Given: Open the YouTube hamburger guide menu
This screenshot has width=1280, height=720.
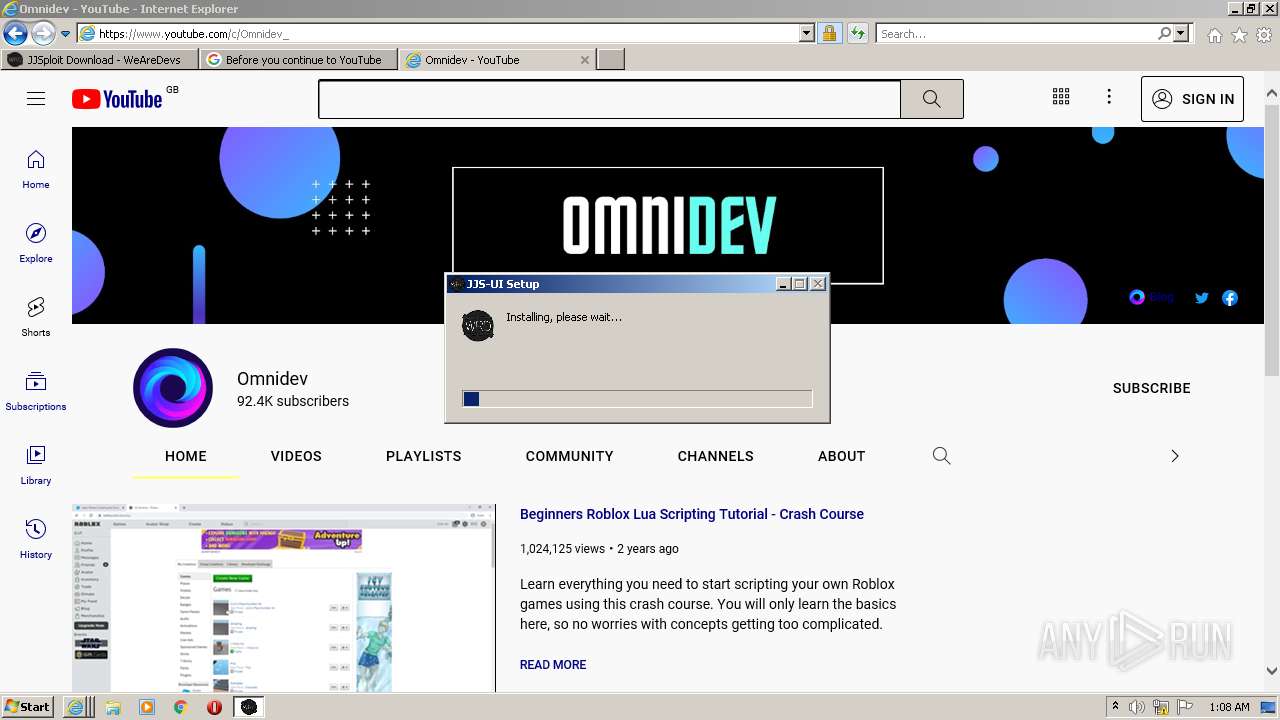Looking at the screenshot, I should pos(36,98).
